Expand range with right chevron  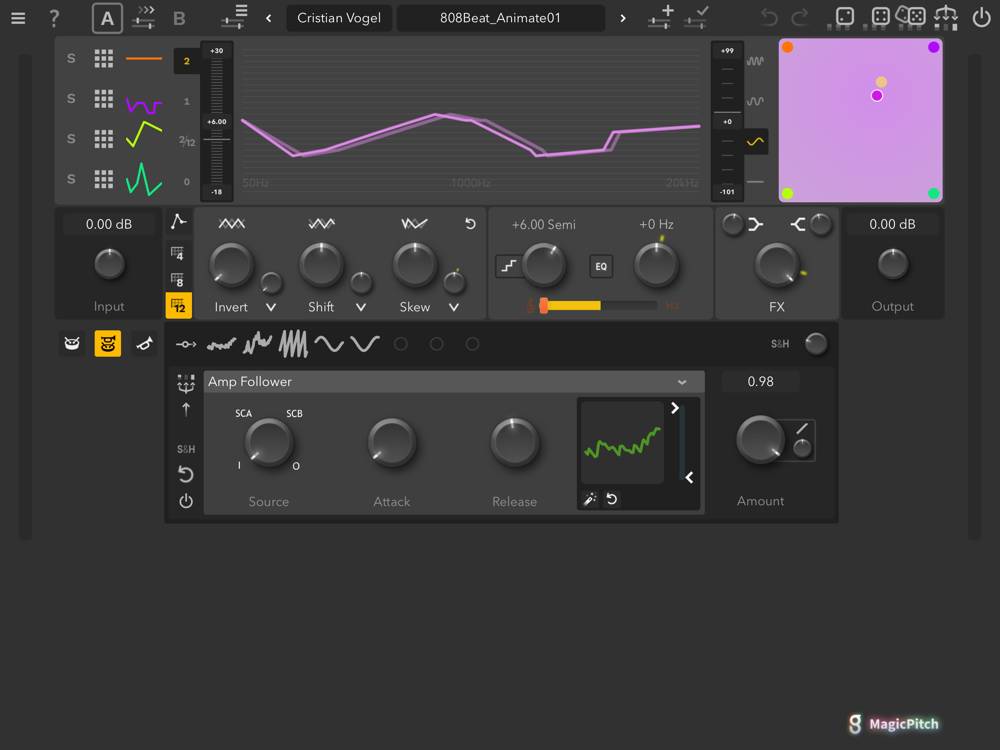pos(675,408)
